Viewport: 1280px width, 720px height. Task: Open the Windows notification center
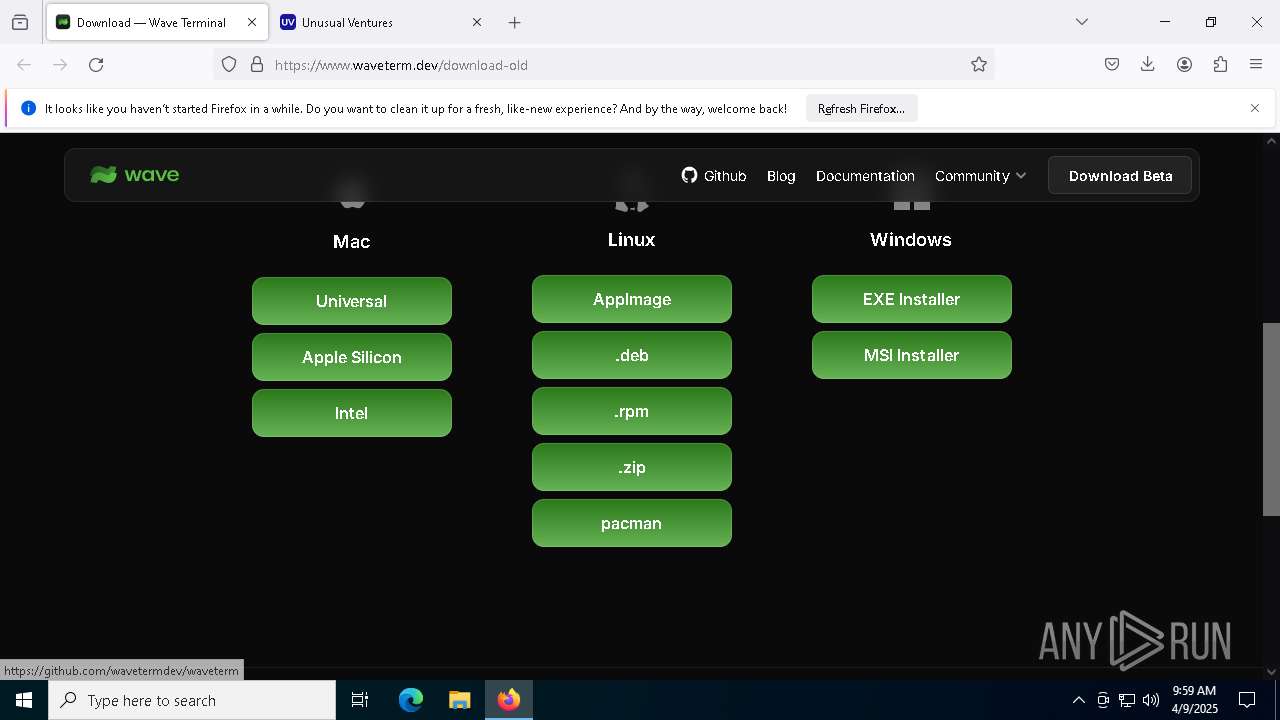(x=1247, y=700)
